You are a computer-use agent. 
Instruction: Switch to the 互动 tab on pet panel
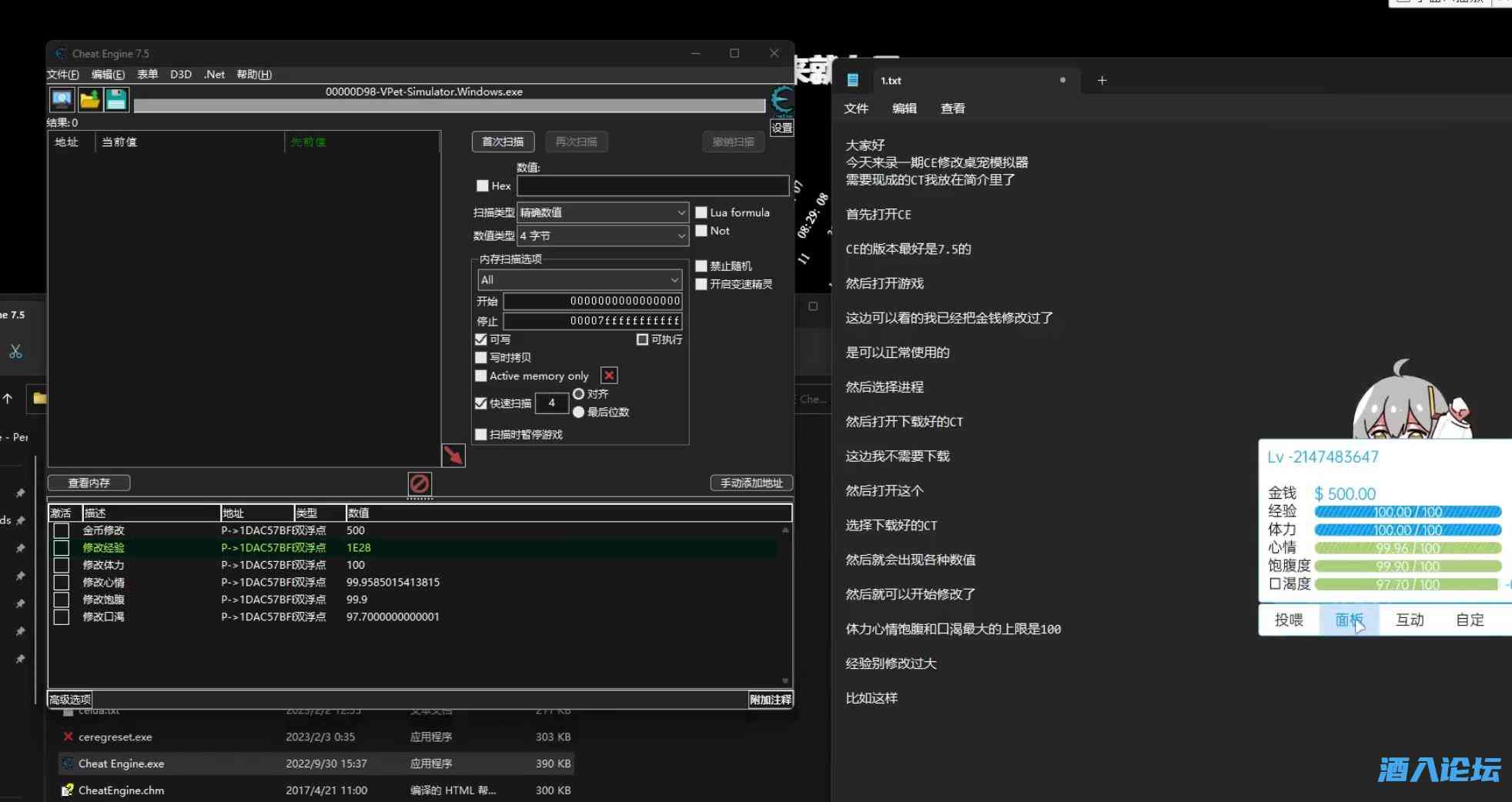click(x=1410, y=620)
